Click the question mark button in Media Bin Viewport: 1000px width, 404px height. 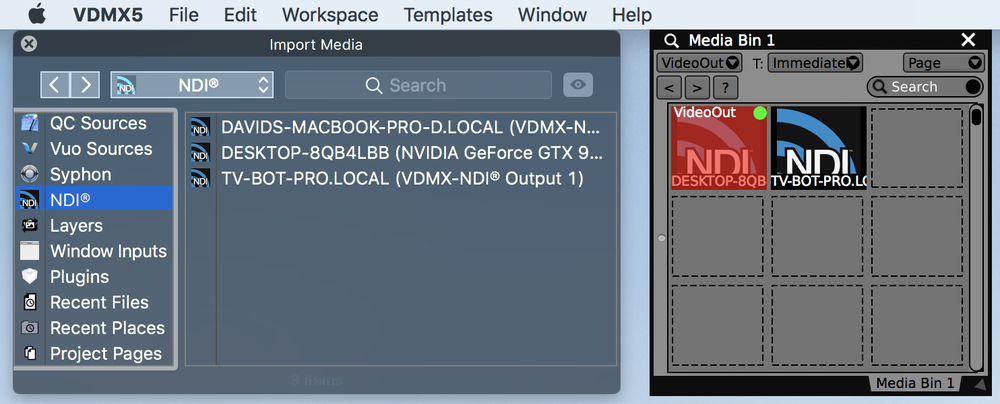point(725,87)
